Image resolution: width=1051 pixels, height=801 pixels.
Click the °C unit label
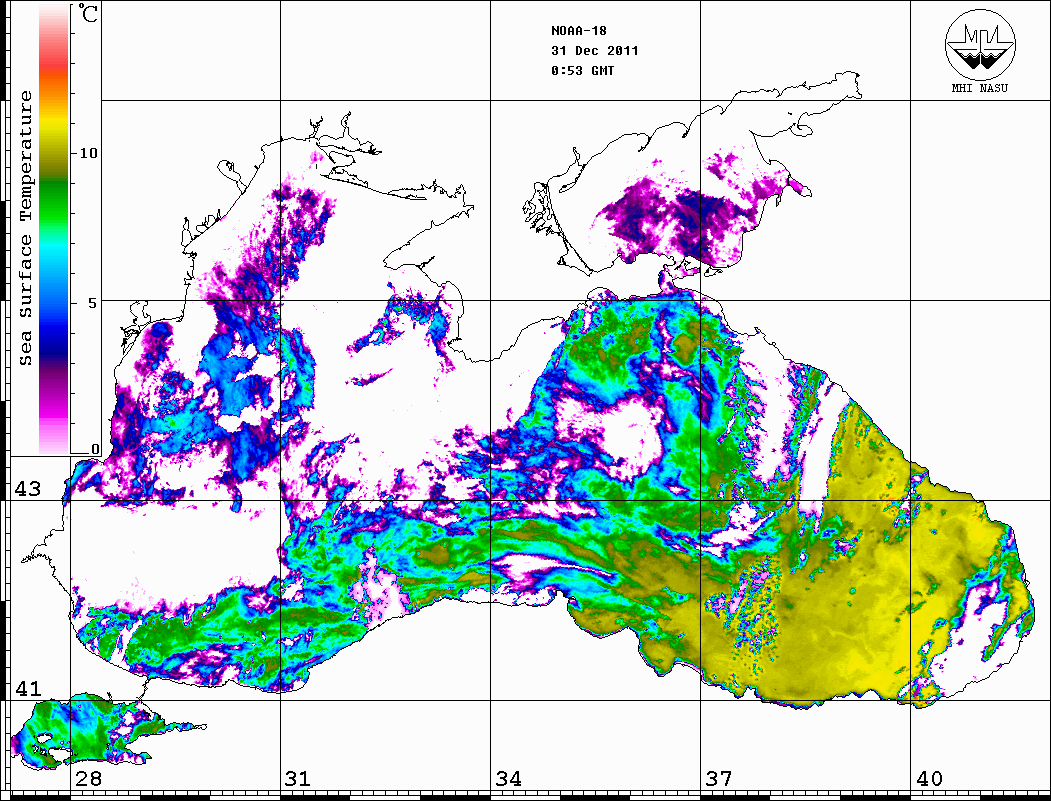coord(88,13)
